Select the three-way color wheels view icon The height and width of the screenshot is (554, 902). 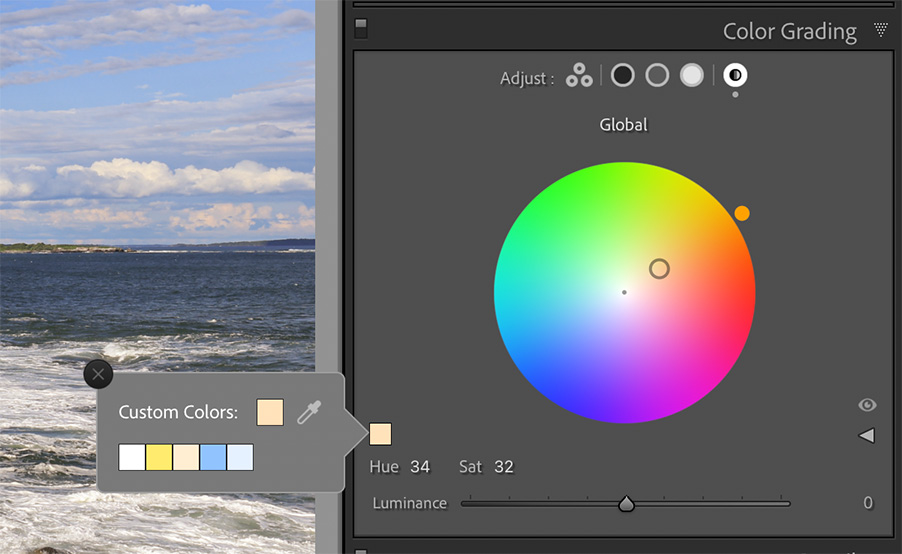coord(579,75)
